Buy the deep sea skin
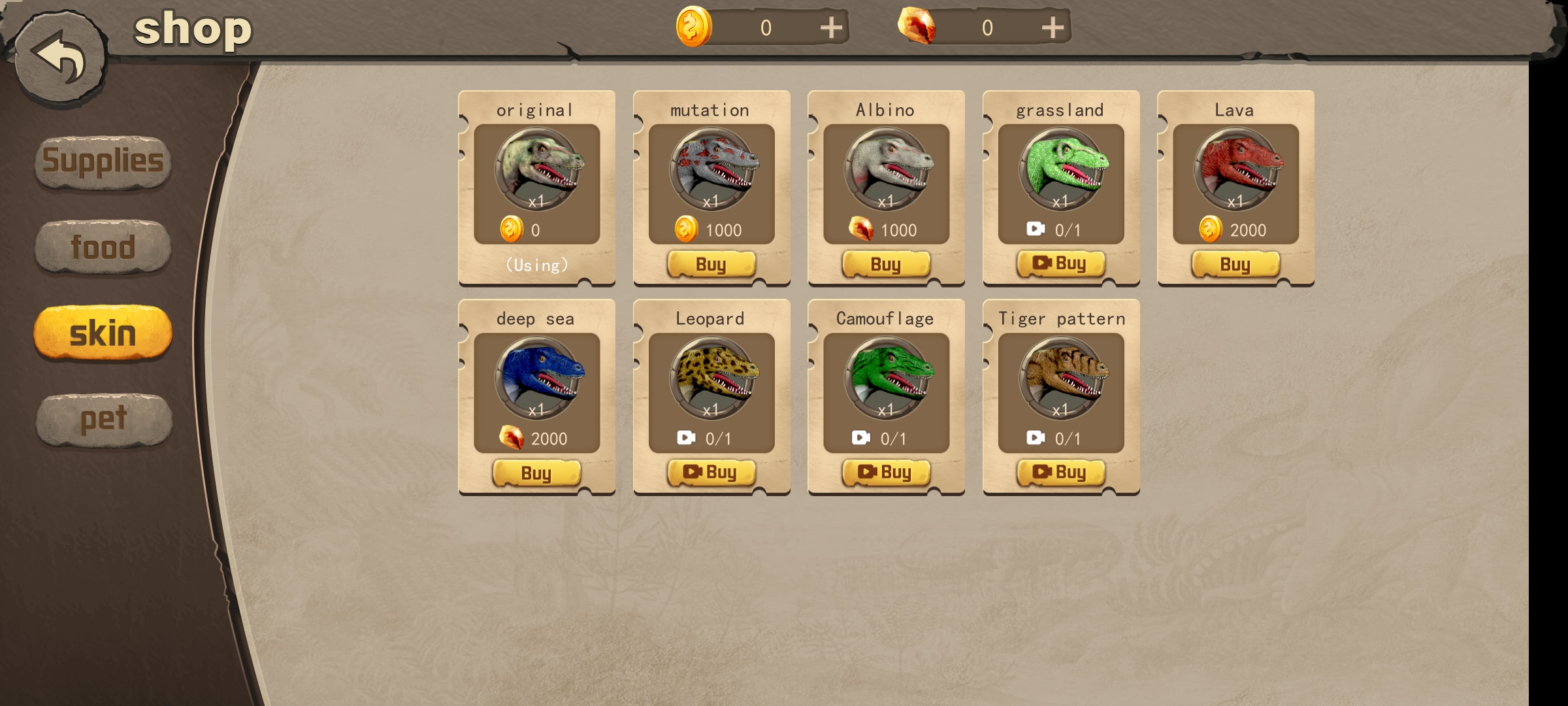This screenshot has width=1568, height=706. click(536, 473)
